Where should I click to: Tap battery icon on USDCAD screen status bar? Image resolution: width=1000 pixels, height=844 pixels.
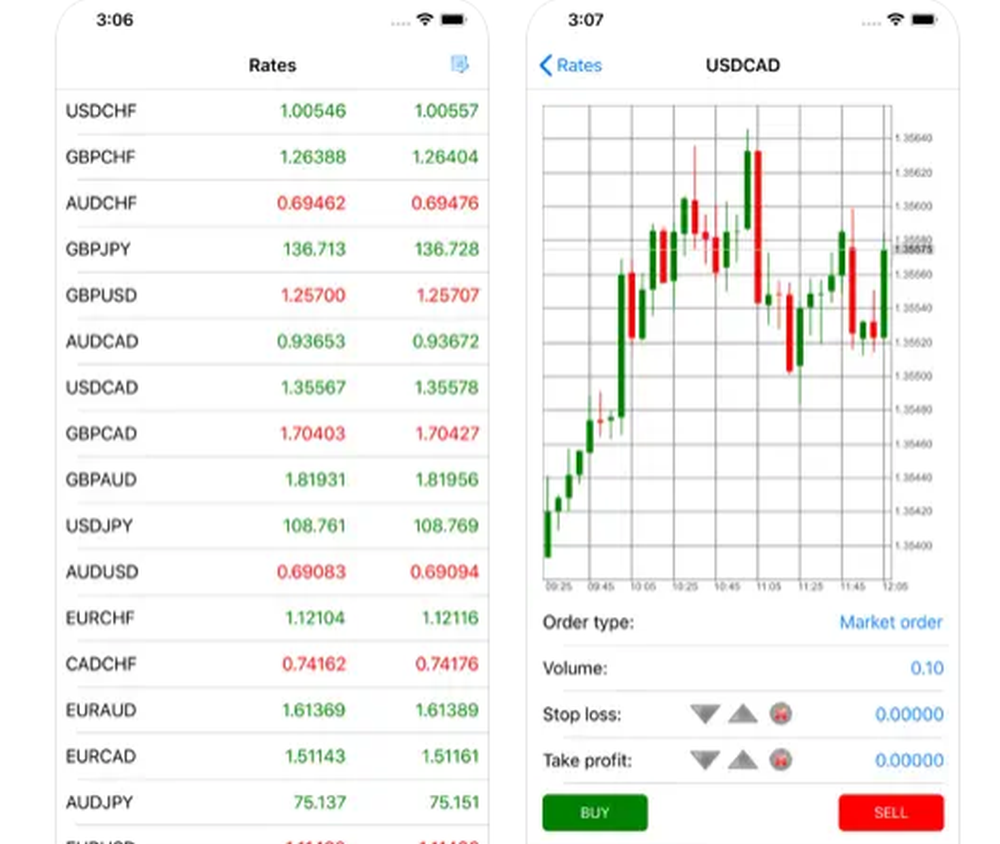923,20
